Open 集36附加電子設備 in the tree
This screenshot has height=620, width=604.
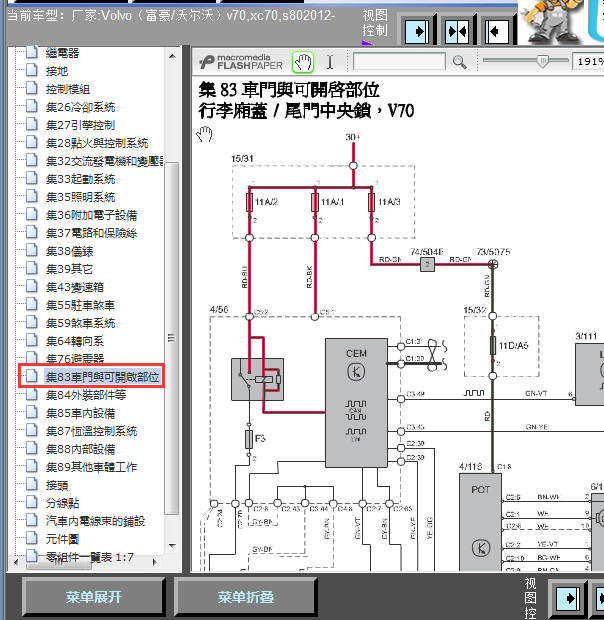[x=91, y=215]
